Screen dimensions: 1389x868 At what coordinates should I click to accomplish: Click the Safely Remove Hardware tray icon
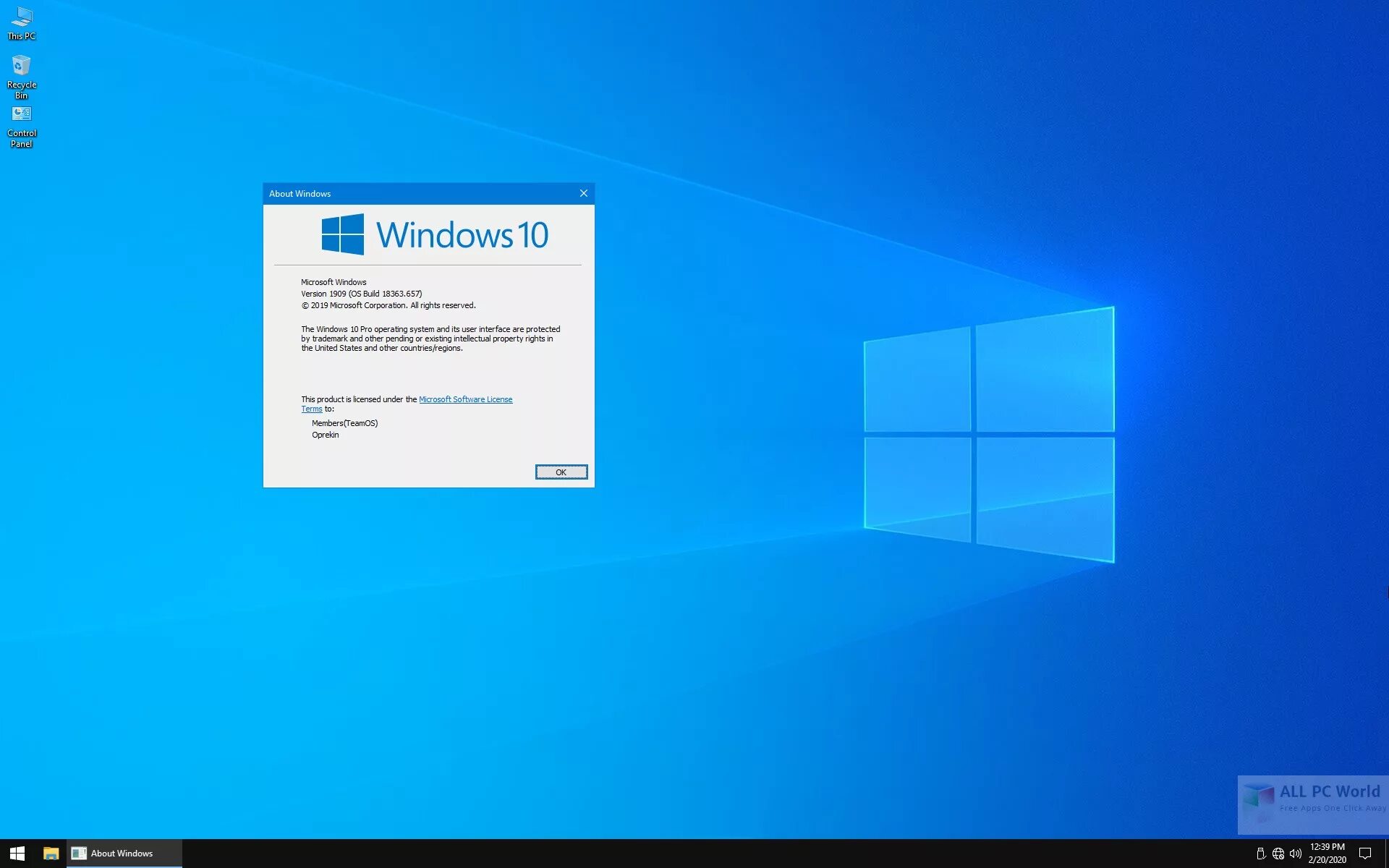1260,853
